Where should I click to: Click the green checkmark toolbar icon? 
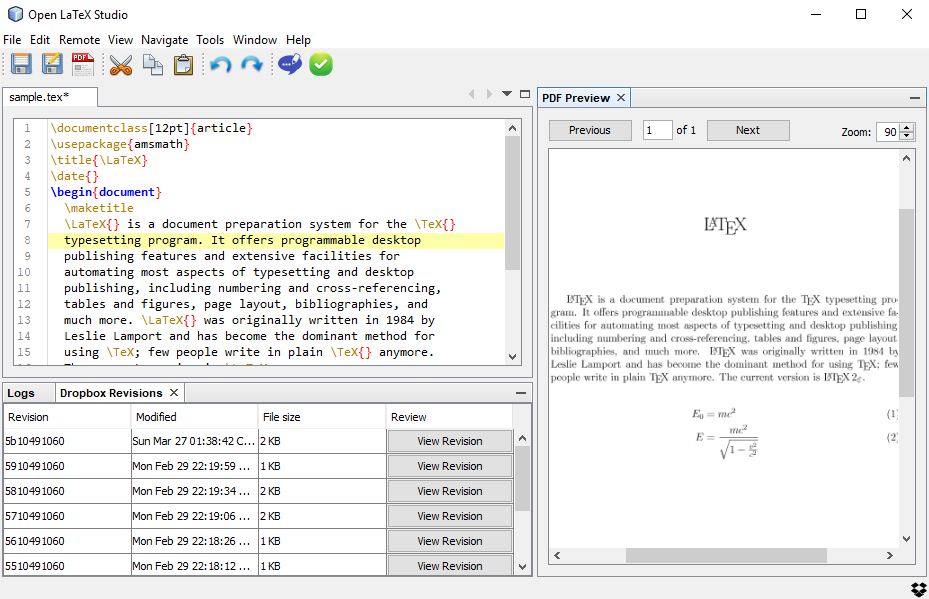pos(321,64)
